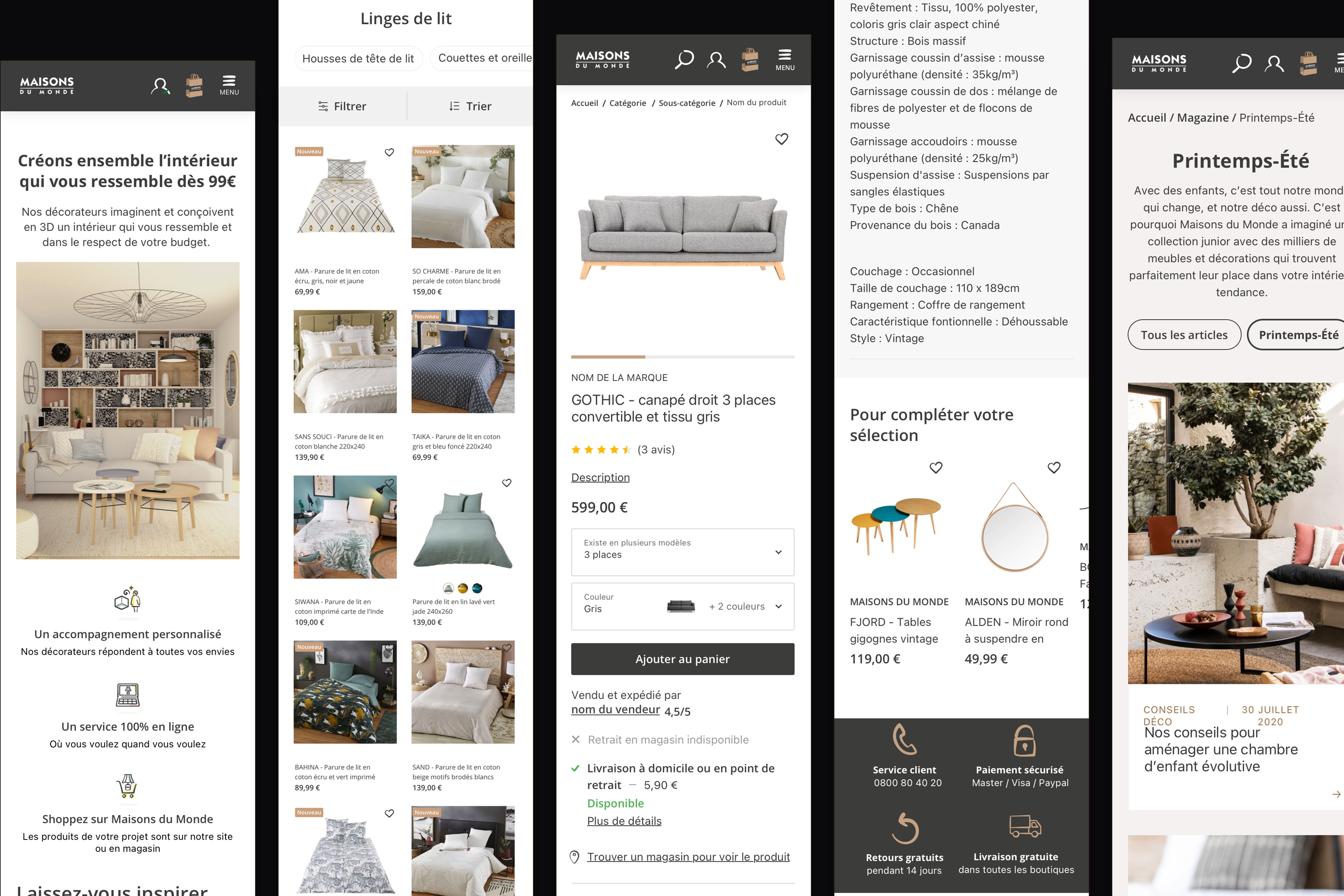
Task: Open the Couleur Gris color dropdown
Action: coord(683,606)
